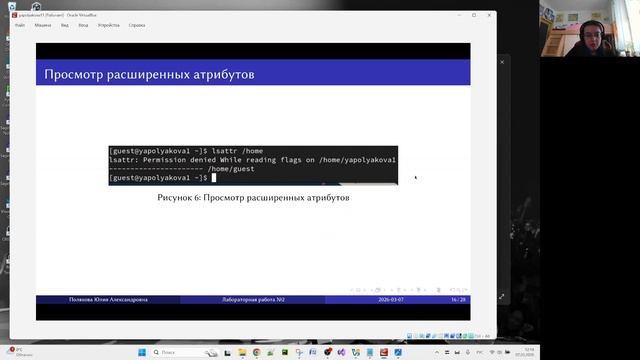Open Task View from the taskbar
The height and width of the screenshot is (360, 640).
pyautogui.click(x=227, y=352)
